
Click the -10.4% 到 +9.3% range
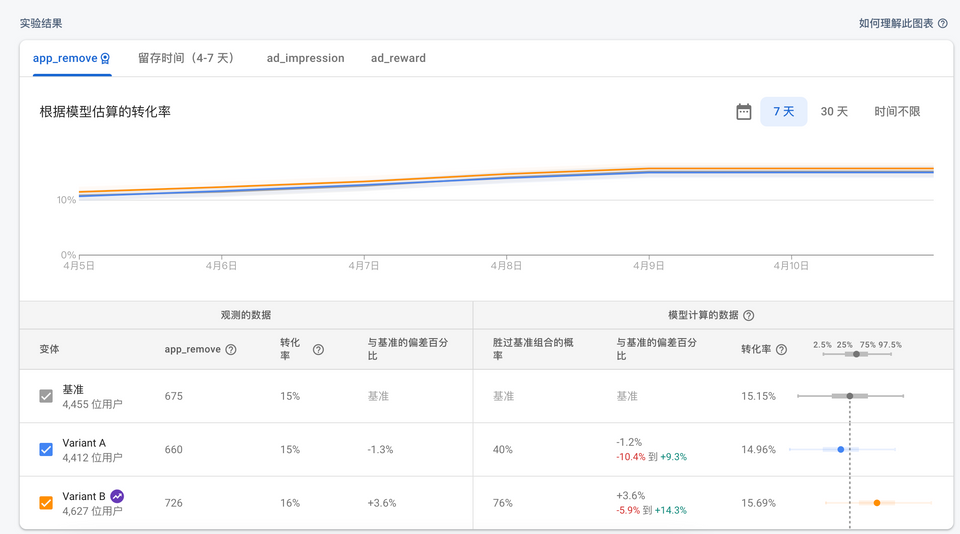click(x=651, y=457)
